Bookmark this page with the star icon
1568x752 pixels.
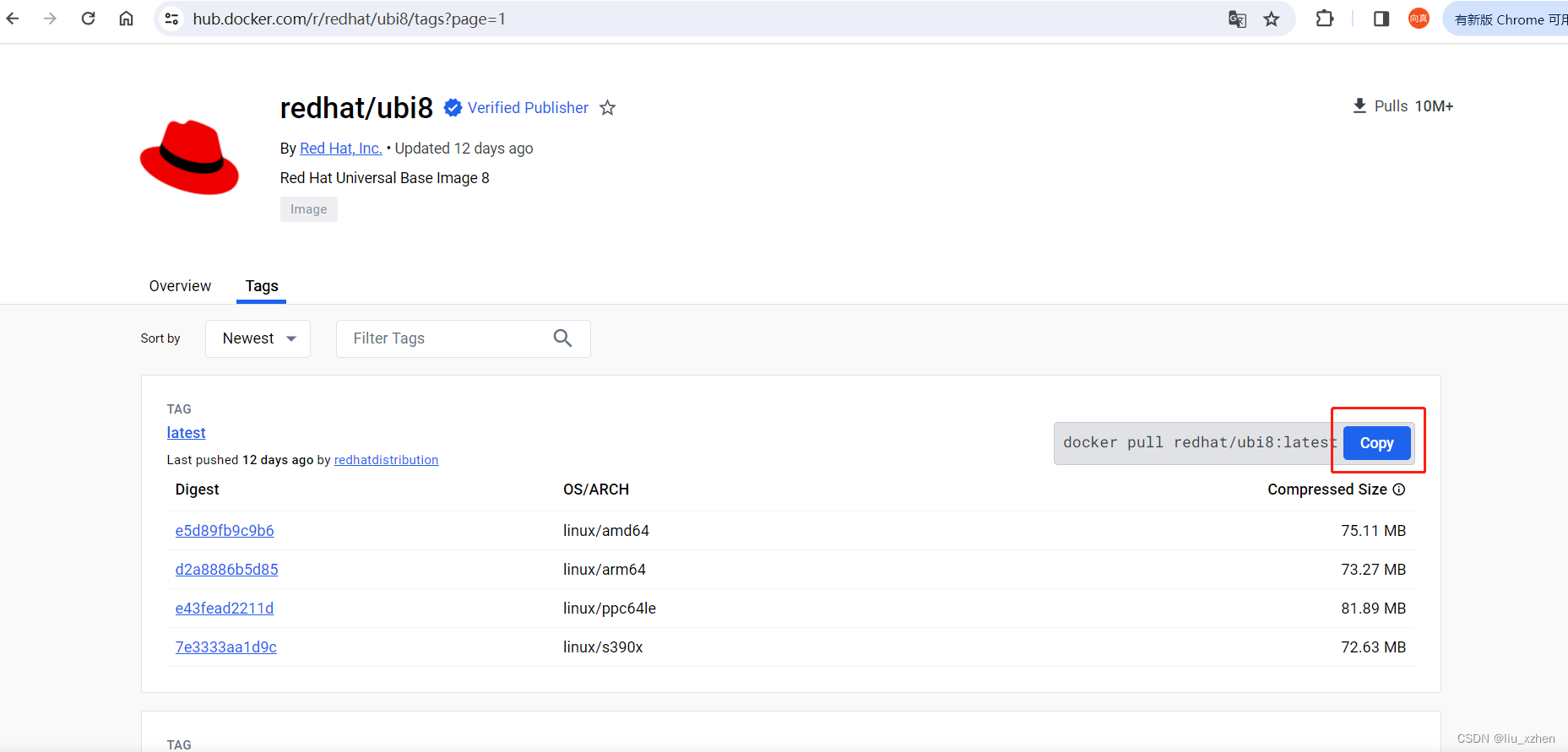(x=1272, y=19)
